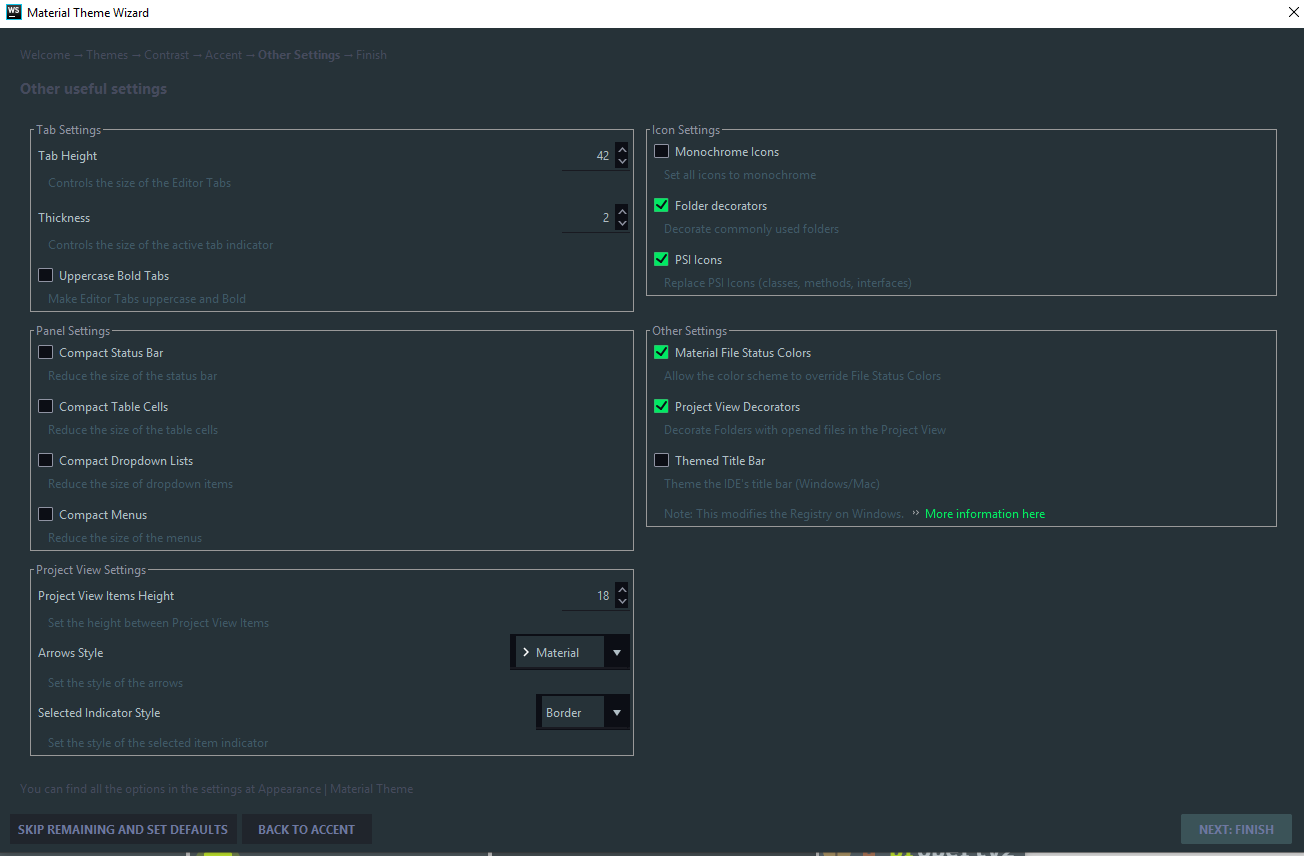Enable Themed Title Bar checkbox

coord(662,460)
